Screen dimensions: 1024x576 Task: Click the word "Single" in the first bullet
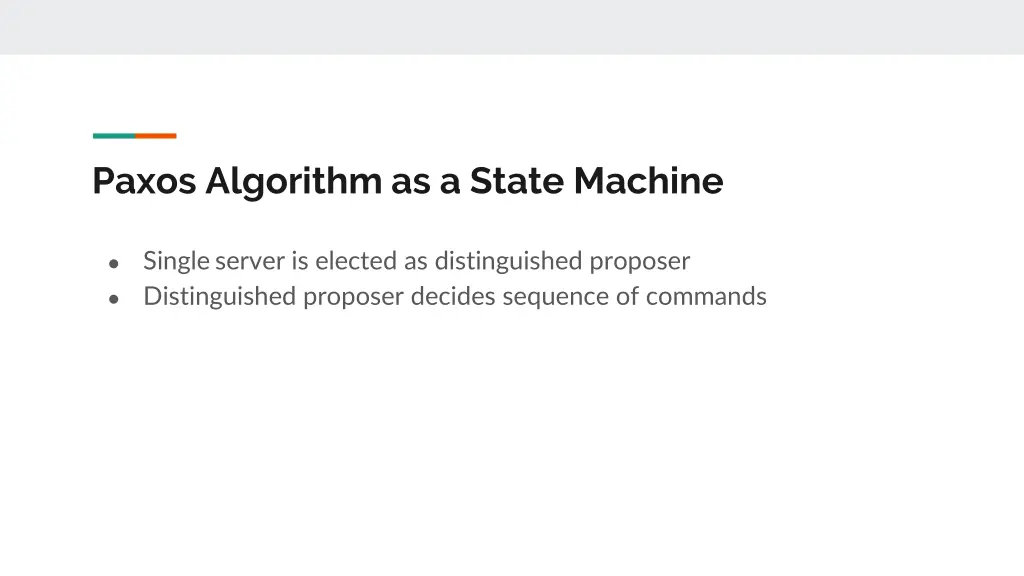click(176, 261)
